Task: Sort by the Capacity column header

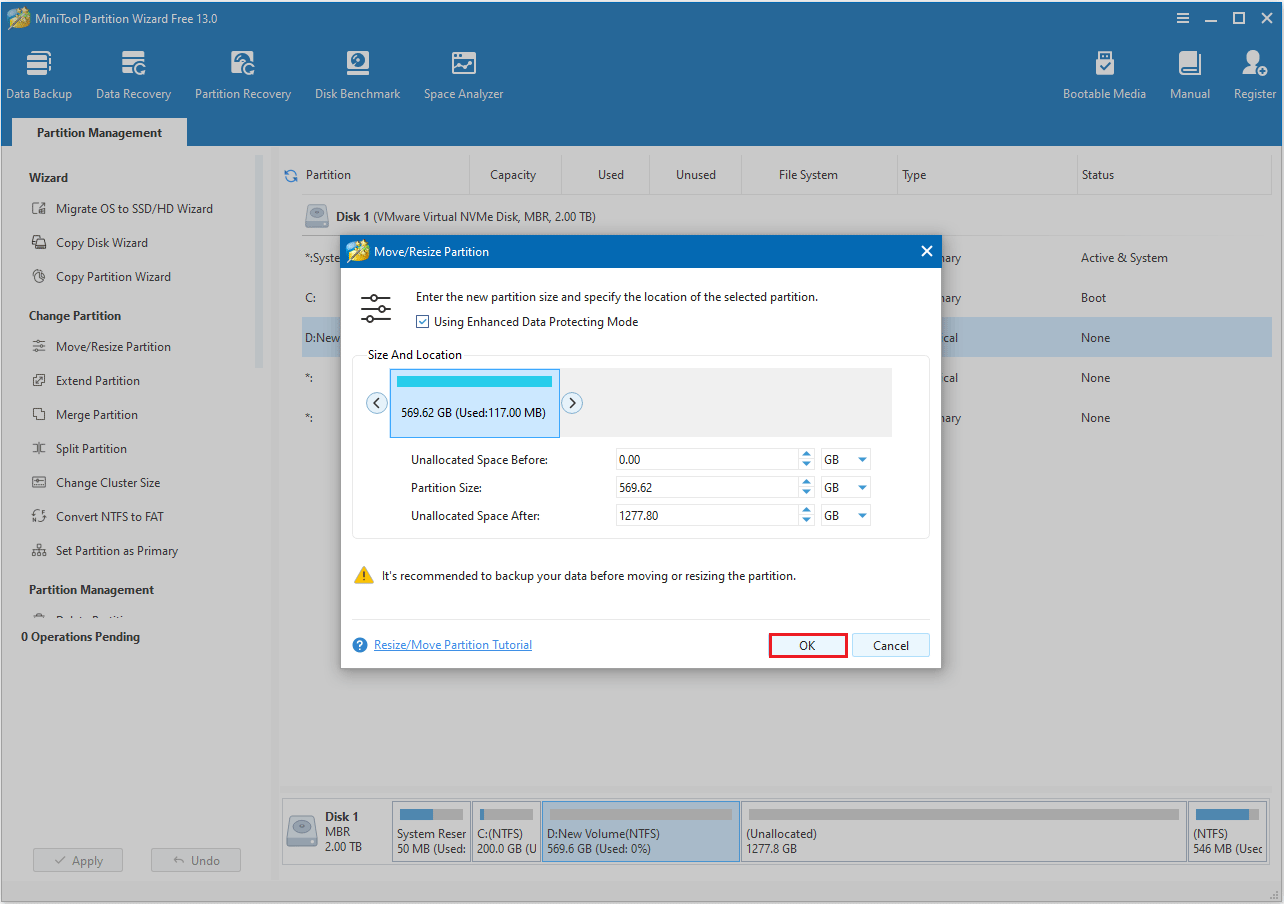Action: tap(513, 175)
